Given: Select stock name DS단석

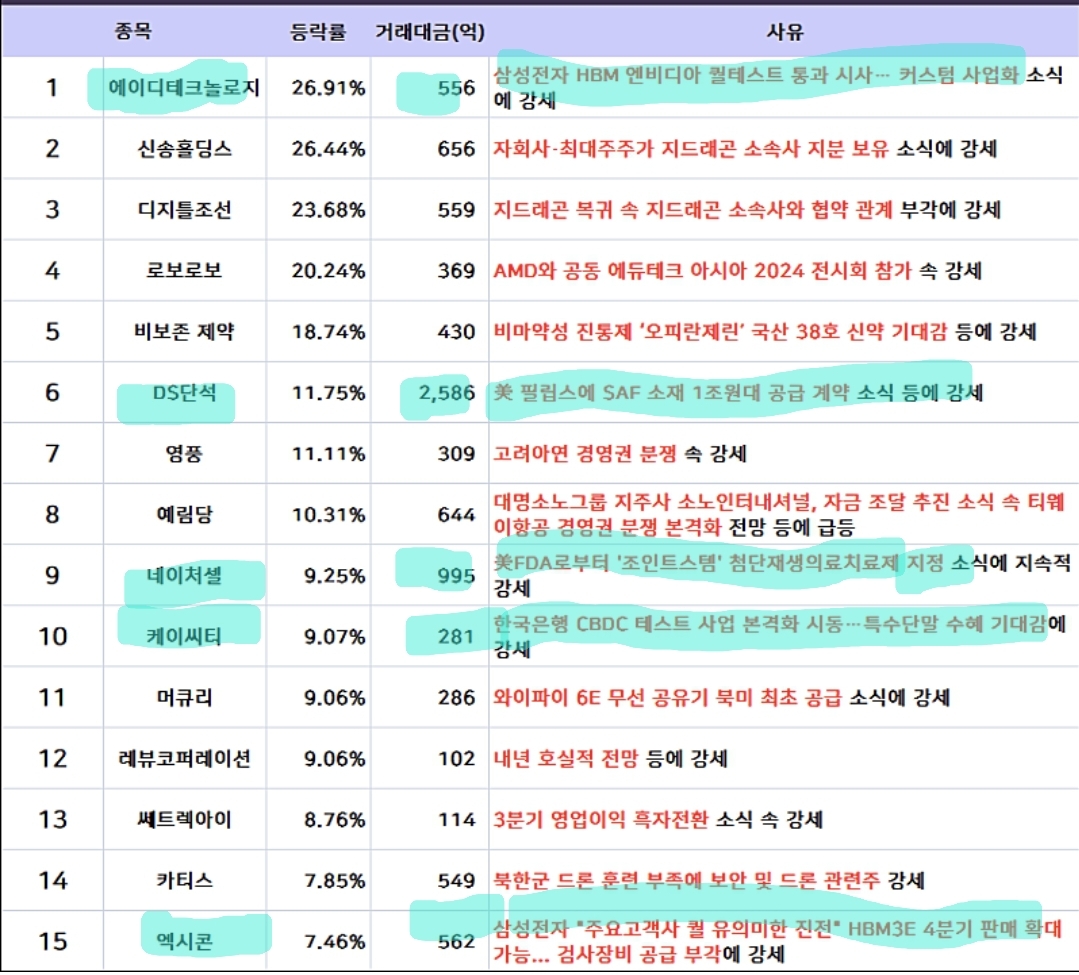Looking at the screenshot, I should [x=184, y=393].
